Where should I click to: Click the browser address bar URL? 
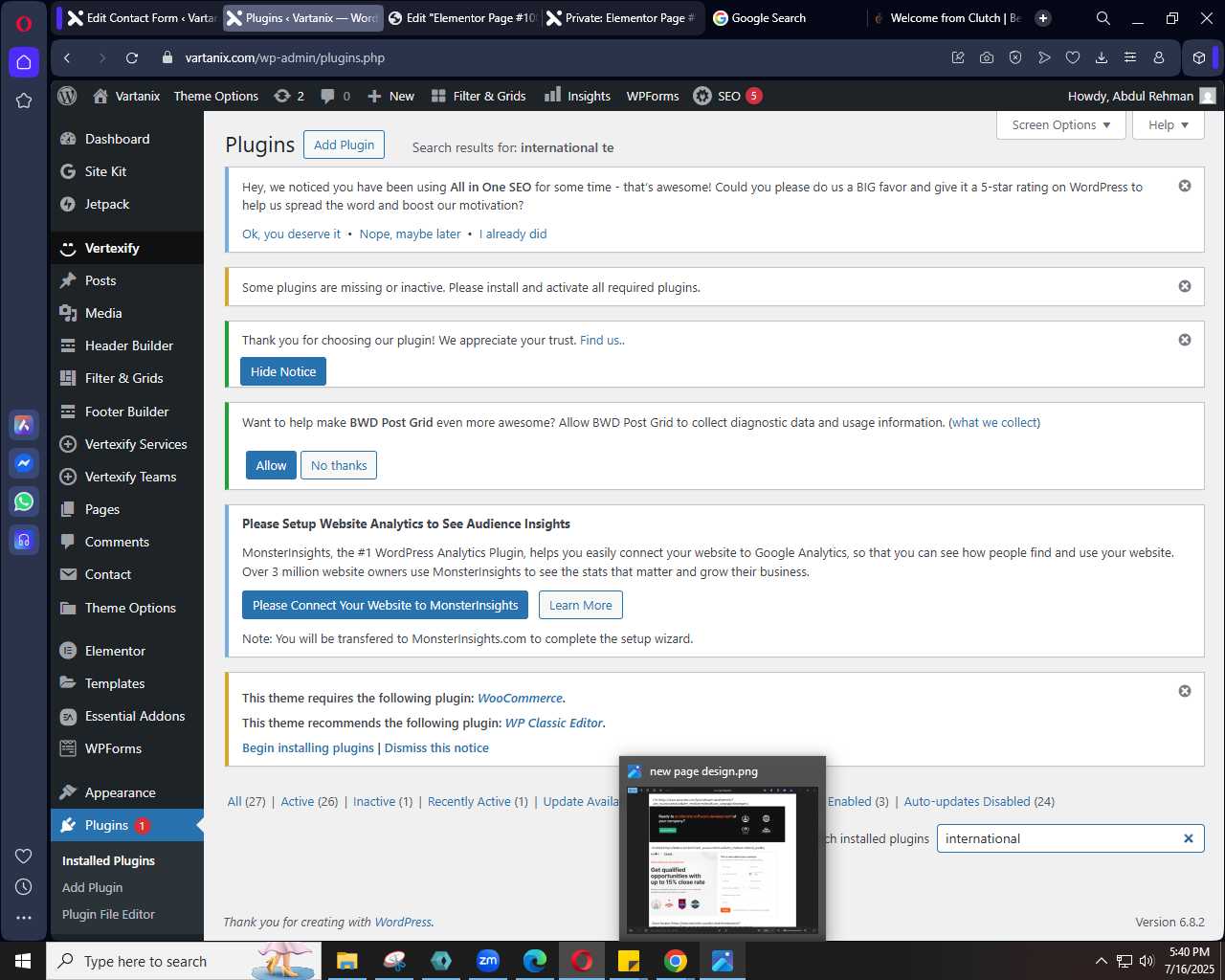pyautogui.click(x=285, y=57)
